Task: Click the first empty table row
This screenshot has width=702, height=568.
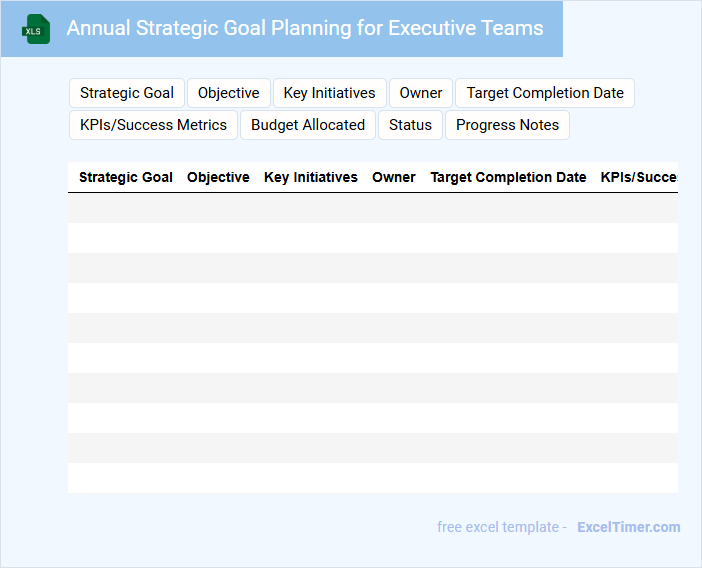Action: pos(372,208)
